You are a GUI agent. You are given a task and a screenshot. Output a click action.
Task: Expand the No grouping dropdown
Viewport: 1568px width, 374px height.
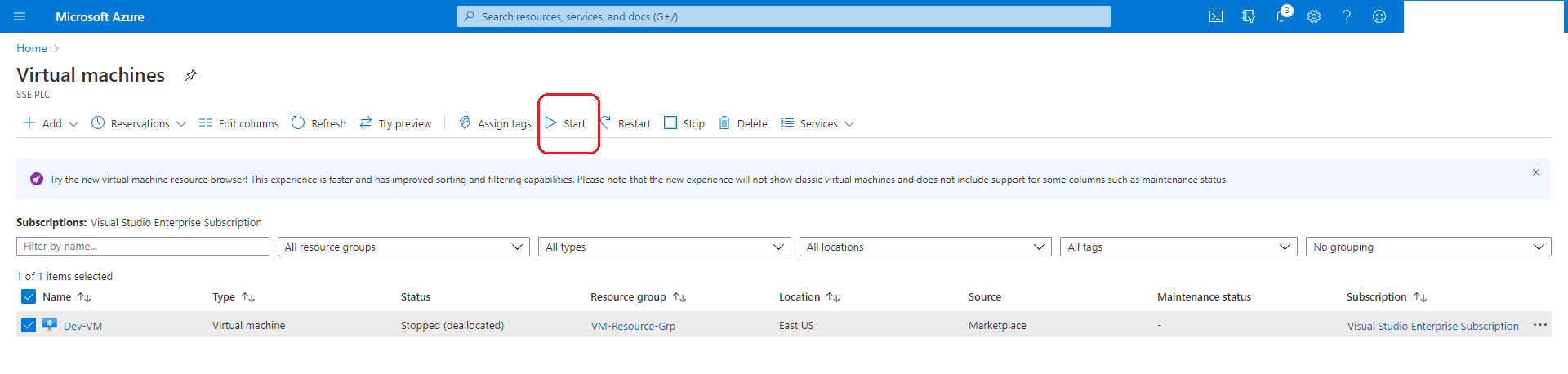(x=1428, y=247)
